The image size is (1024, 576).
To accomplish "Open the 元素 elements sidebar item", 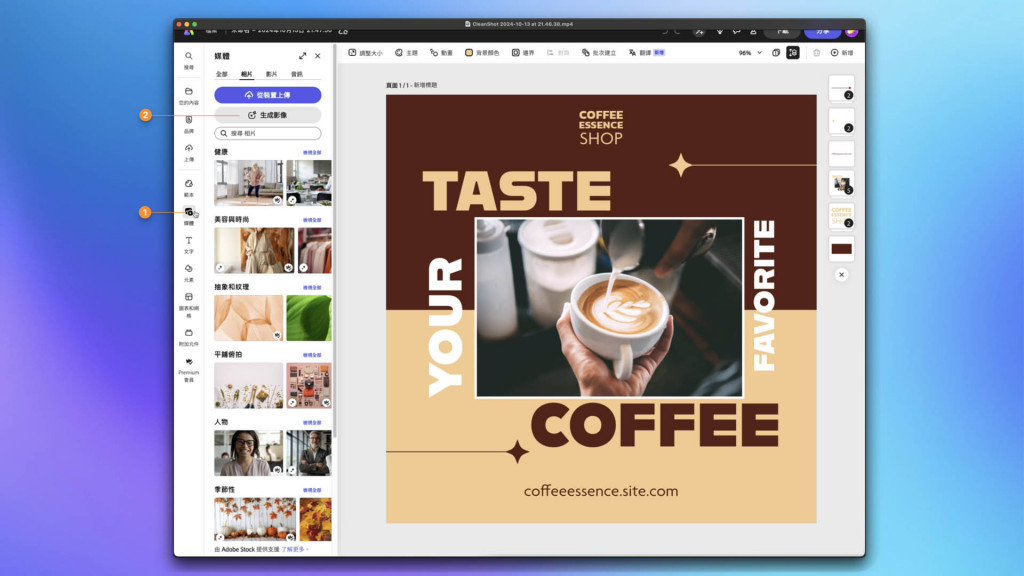I will coord(189,272).
